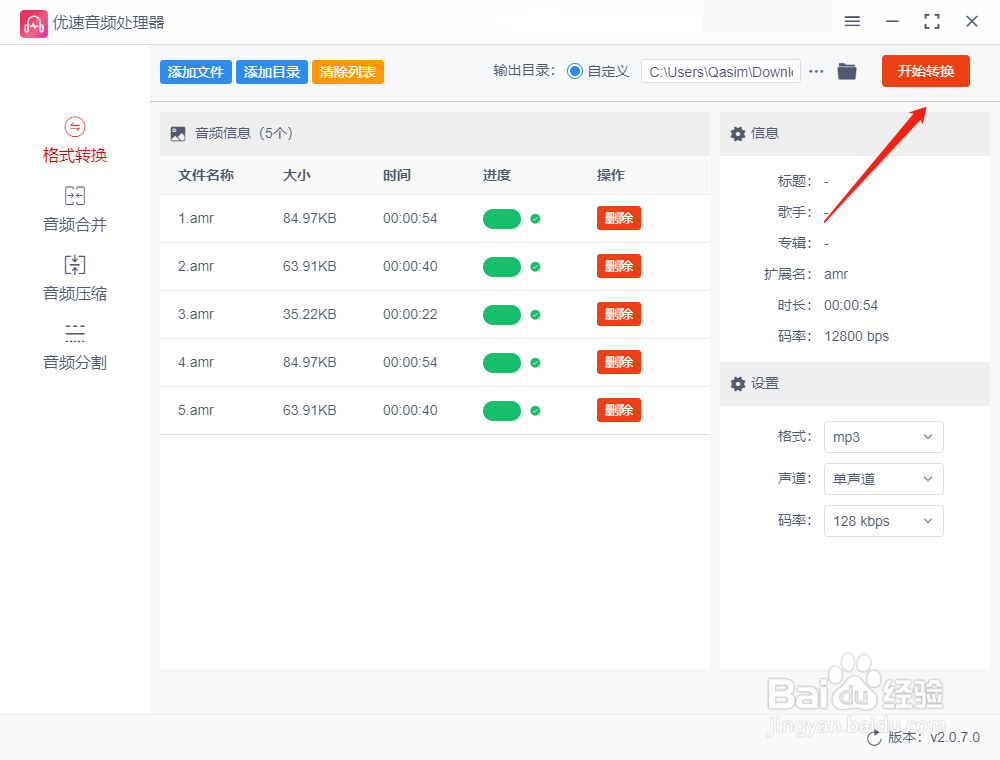Click the output directory path field
This screenshot has height=760, width=1000.
click(720, 71)
